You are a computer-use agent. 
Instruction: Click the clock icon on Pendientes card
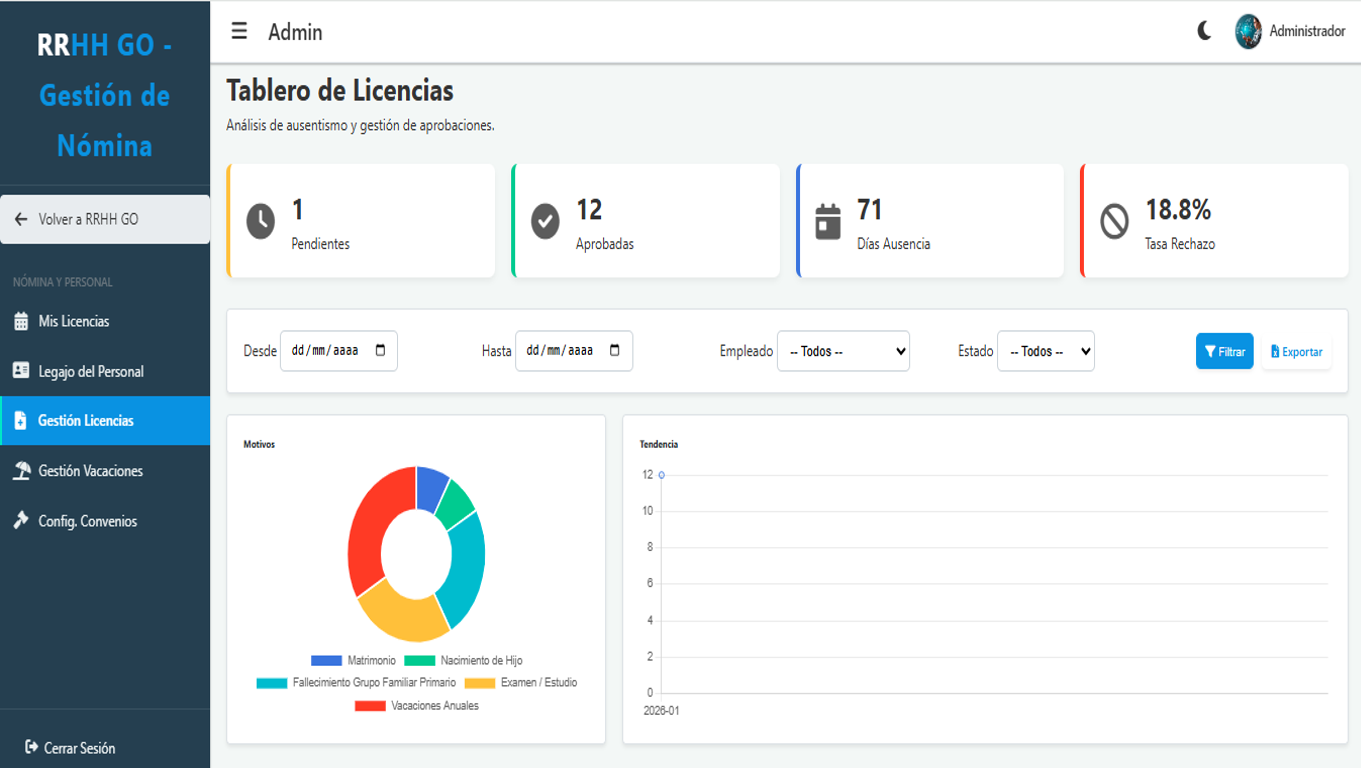pyautogui.click(x=260, y=221)
